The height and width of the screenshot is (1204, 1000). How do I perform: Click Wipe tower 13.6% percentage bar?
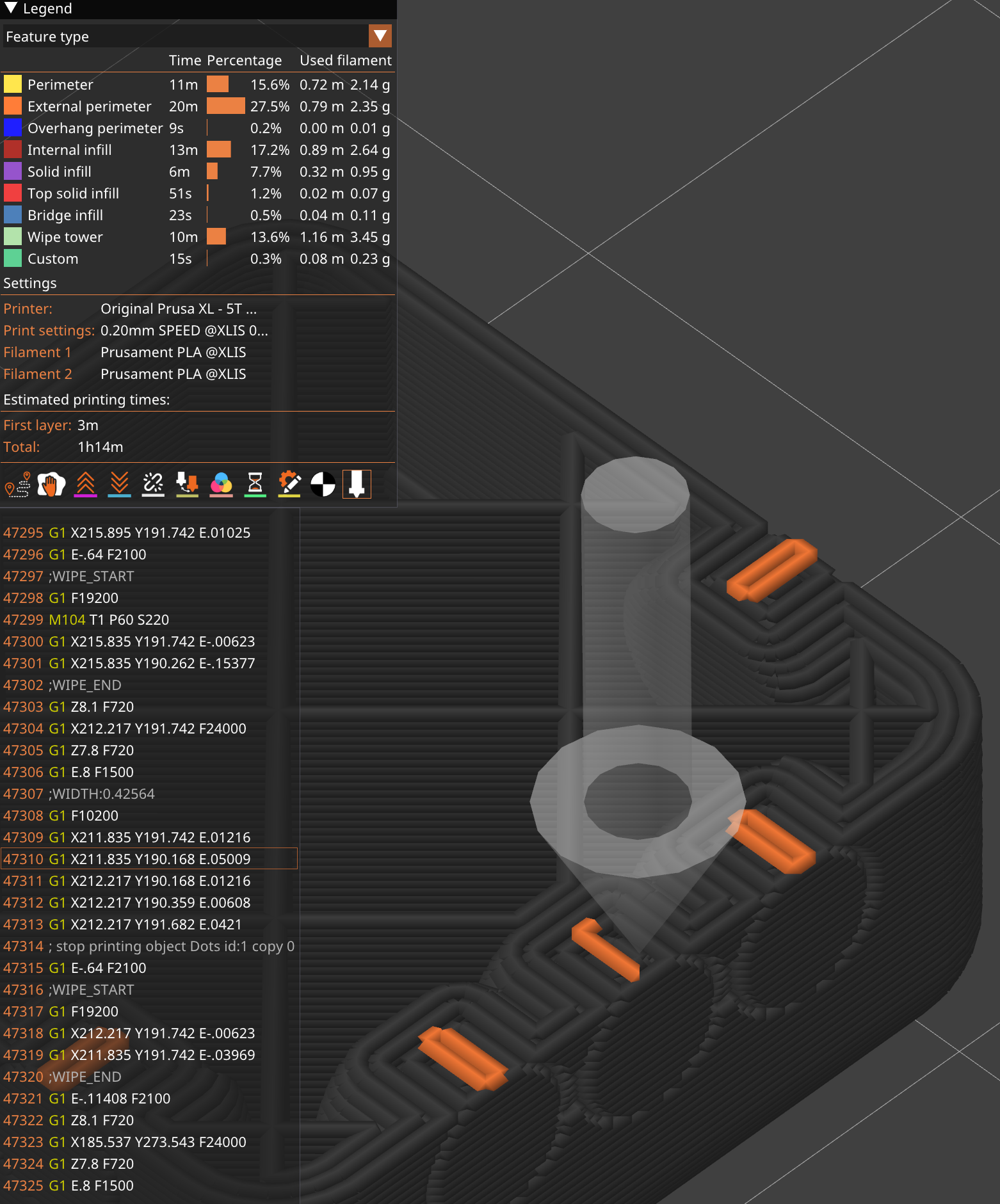216,237
